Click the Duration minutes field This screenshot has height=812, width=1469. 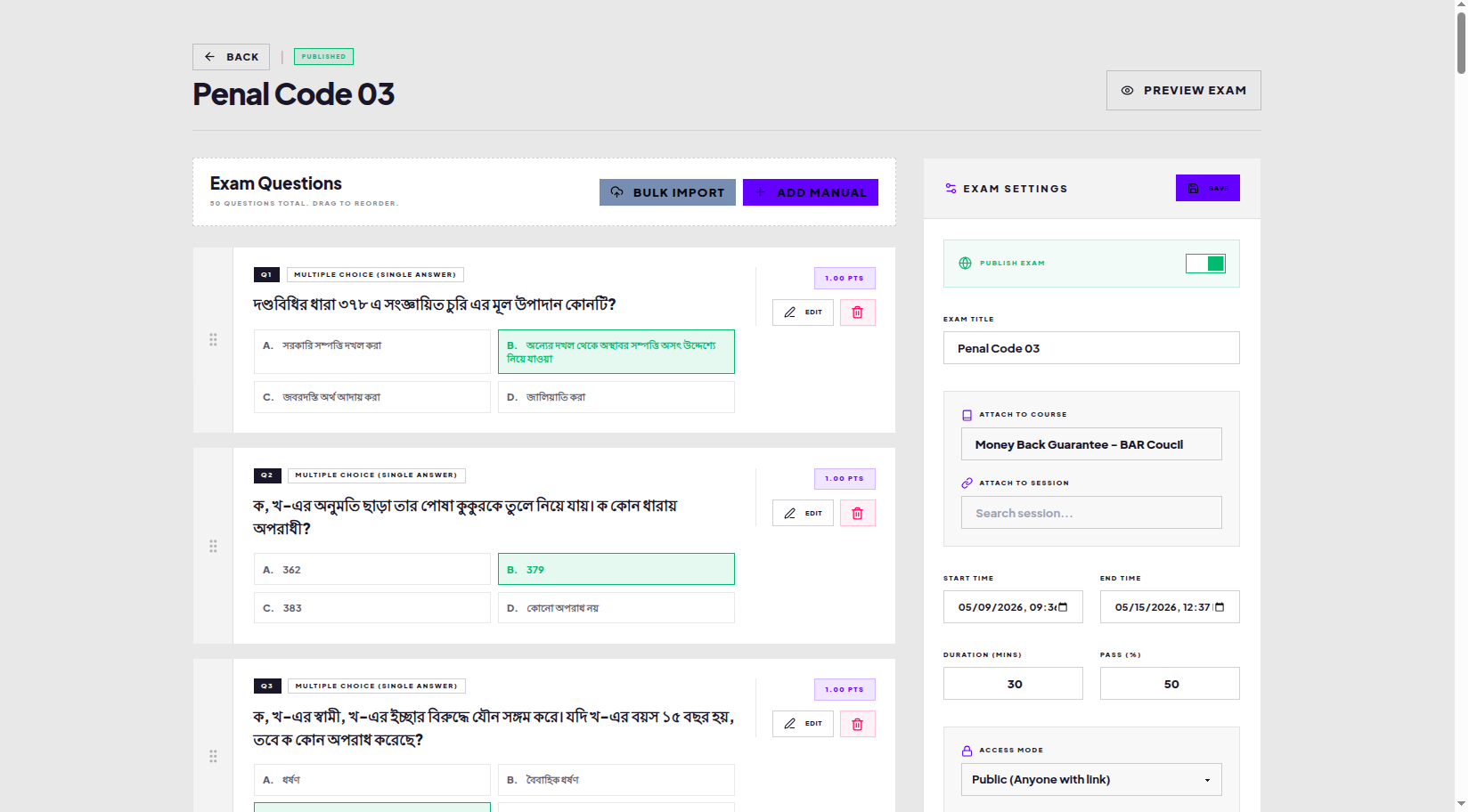pyautogui.click(x=1013, y=684)
